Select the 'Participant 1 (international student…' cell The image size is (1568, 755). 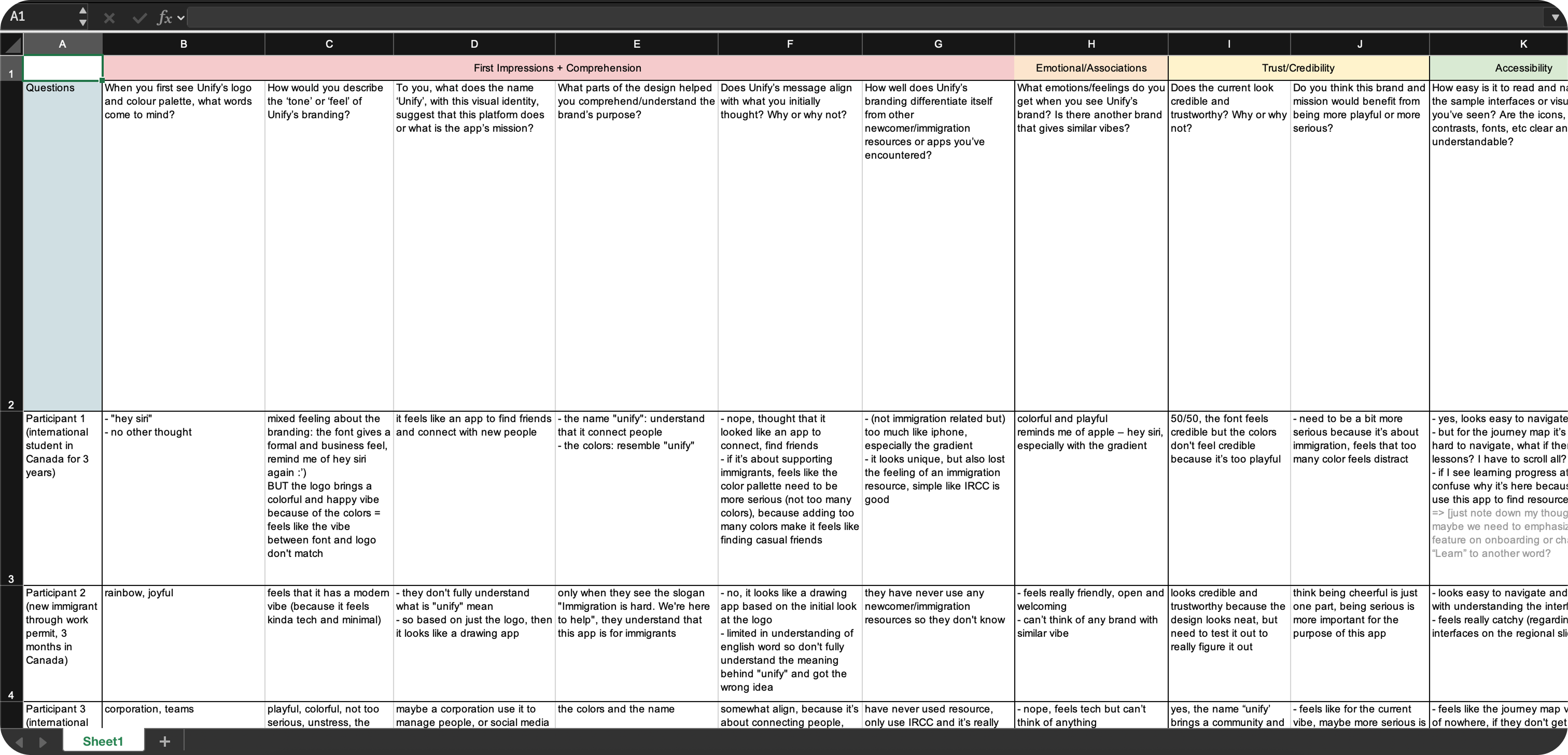click(x=63, y=498)
